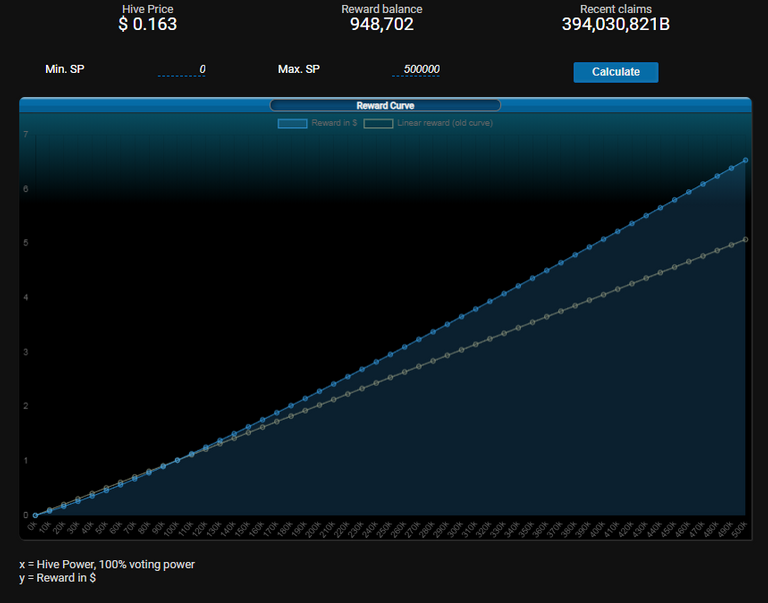Click the Recent claims value 394,030,821B
Screen dimensions: 768x603
pos(616,24)
